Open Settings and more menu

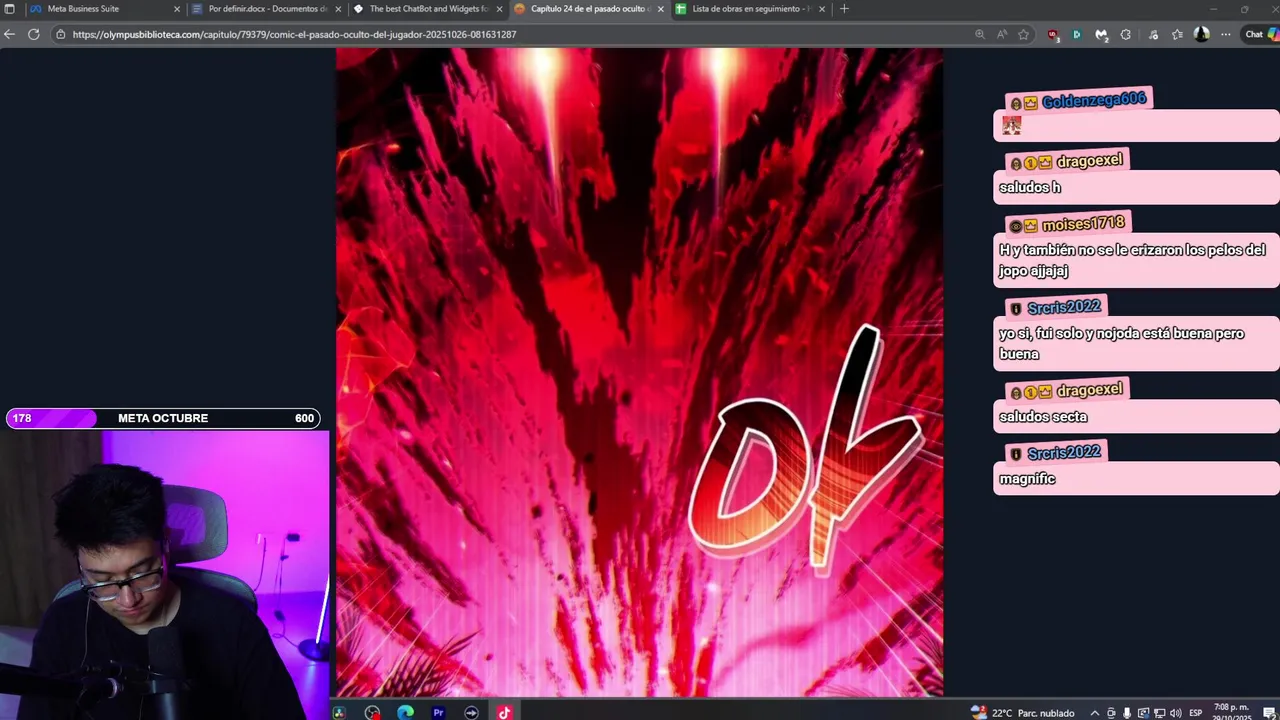tap(1226, 34)
